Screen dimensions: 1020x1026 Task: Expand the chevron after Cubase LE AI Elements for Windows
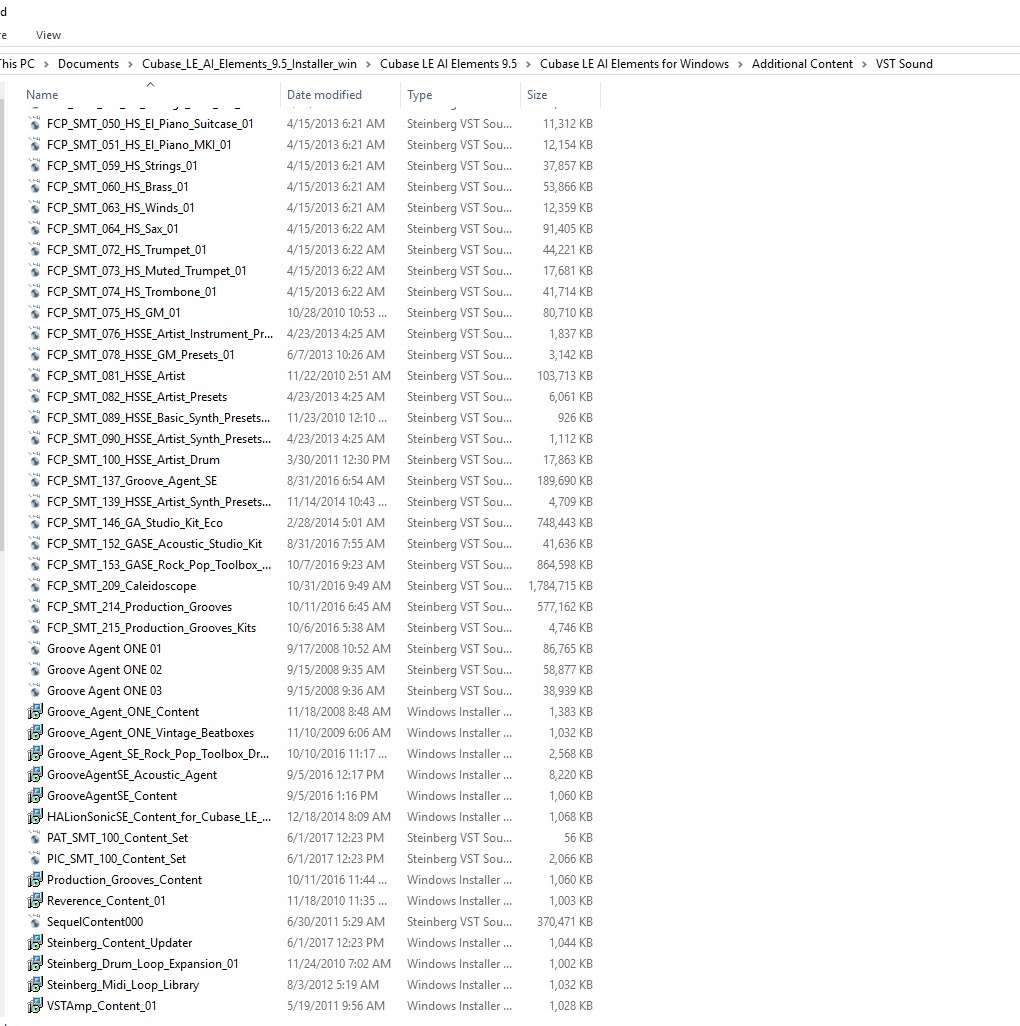[x=740, y=64]
